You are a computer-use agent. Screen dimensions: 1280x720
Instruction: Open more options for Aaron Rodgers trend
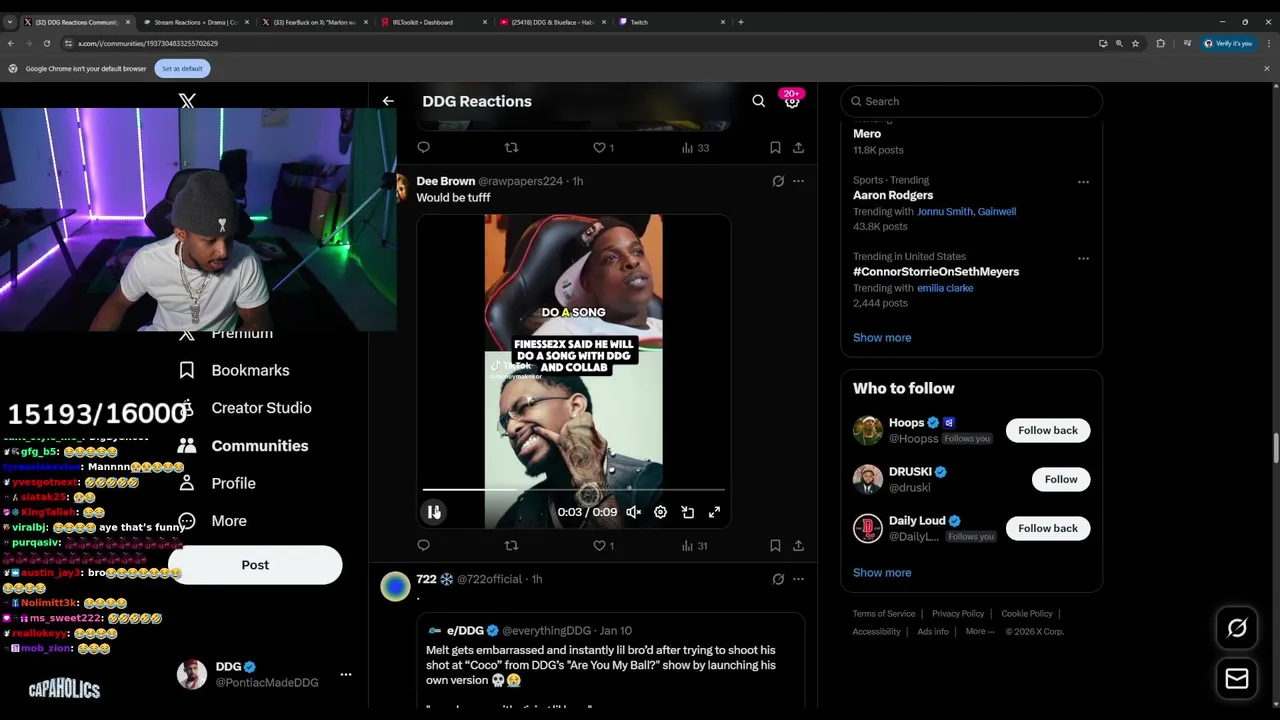tap(1083, 182)
